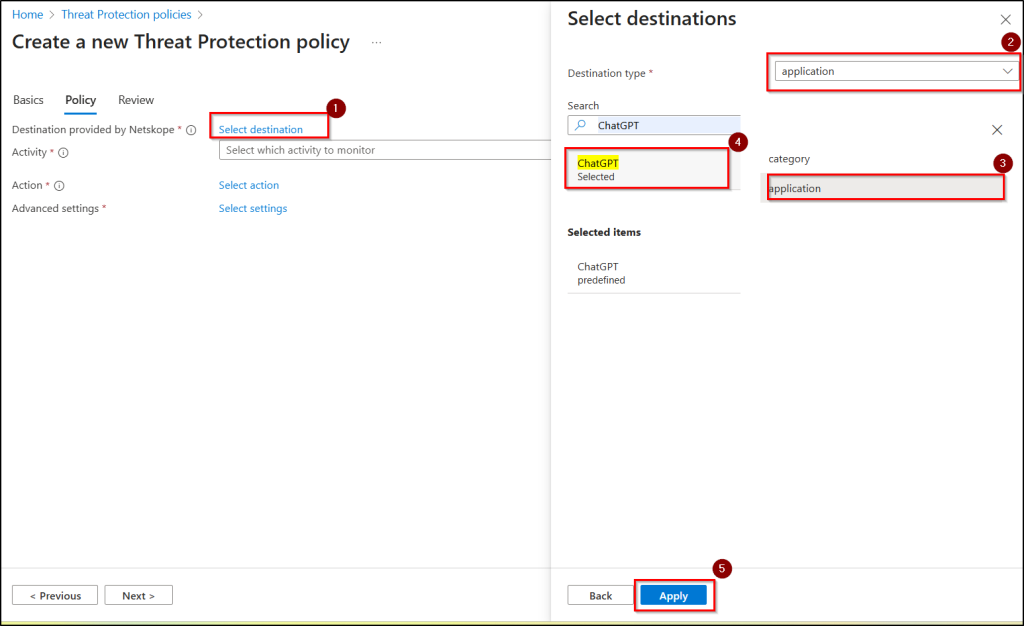This screenshot has height=626, width=1024.
Task: Click the search magnifier icon
Action: [x=580, y=126]
